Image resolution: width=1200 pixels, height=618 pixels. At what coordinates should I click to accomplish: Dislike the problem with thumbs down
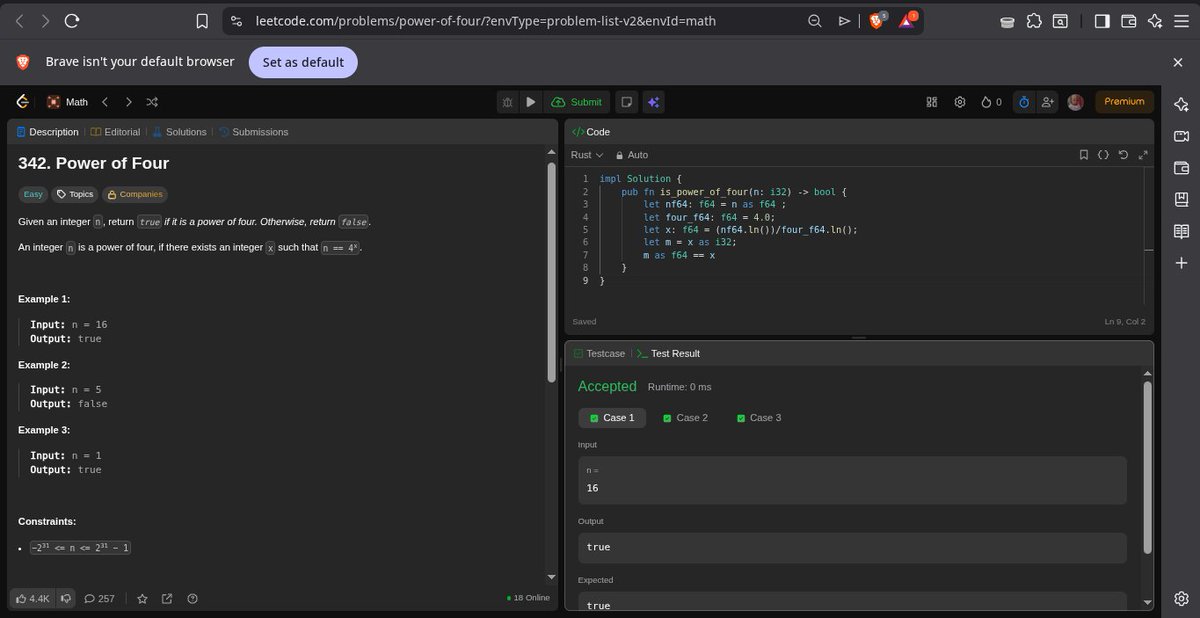pos(65,599)
